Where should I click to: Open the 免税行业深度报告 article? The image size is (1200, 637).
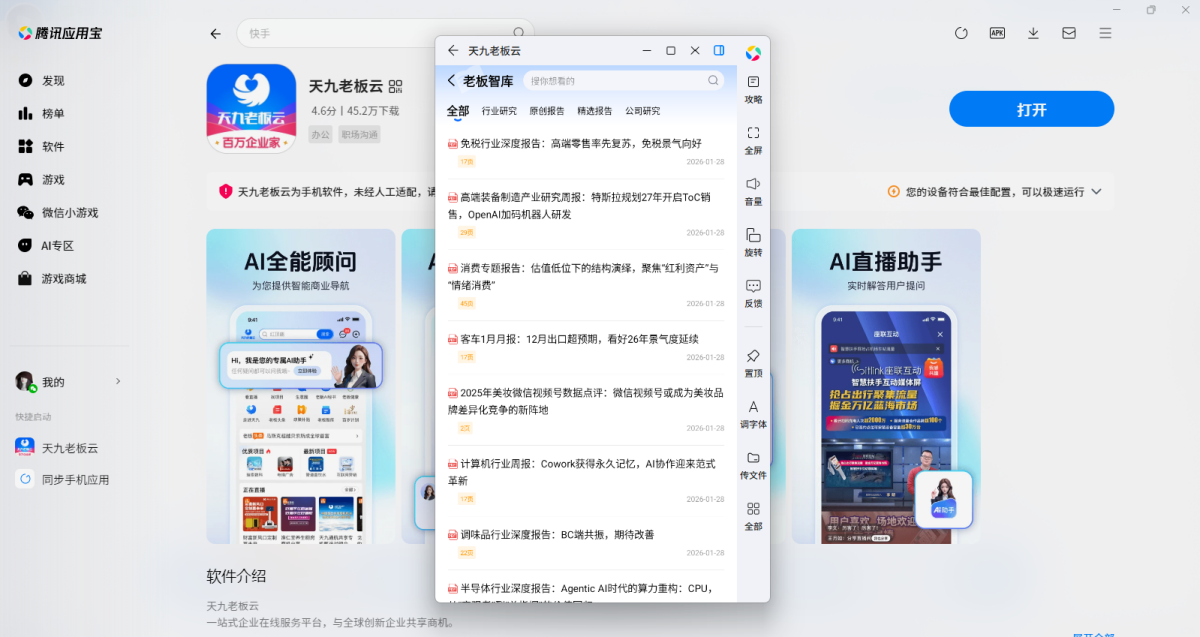[x=580, y=144]
